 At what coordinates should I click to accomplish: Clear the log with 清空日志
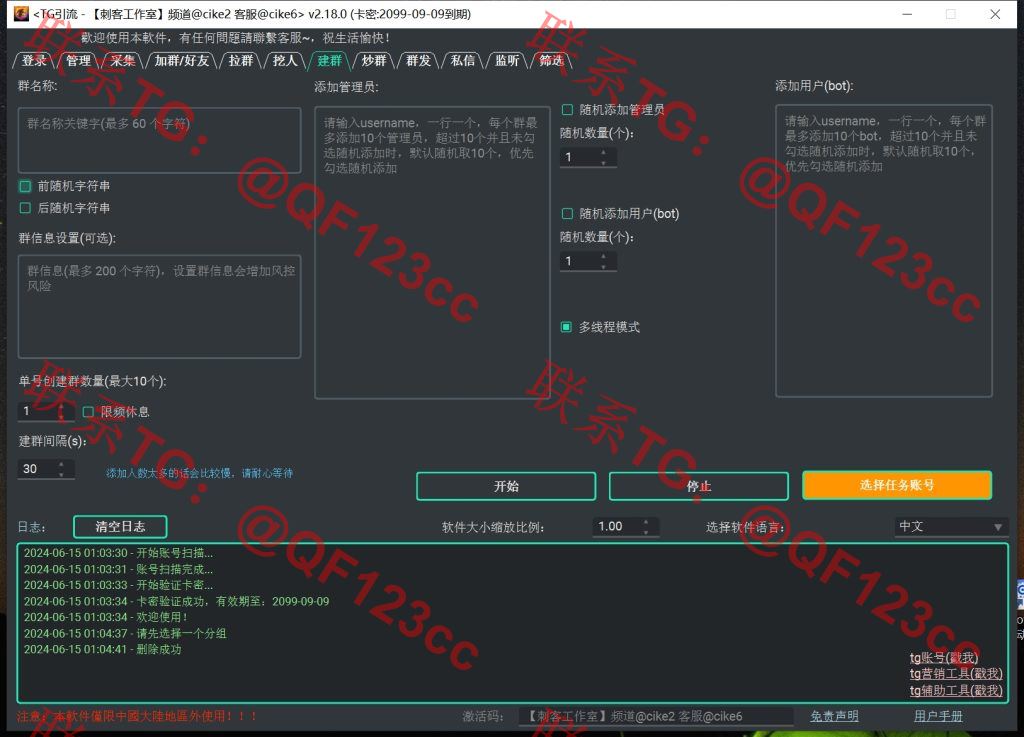[x=120, y=527]
